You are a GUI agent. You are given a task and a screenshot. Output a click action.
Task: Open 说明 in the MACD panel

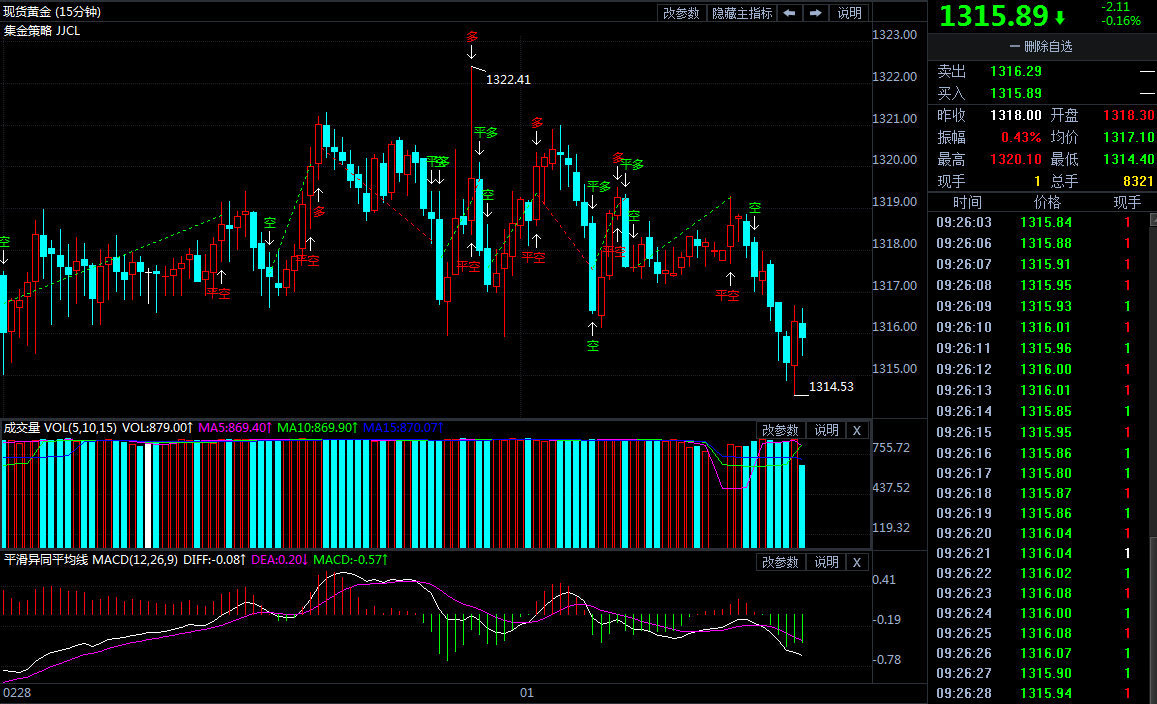click(x=826, y=562)
